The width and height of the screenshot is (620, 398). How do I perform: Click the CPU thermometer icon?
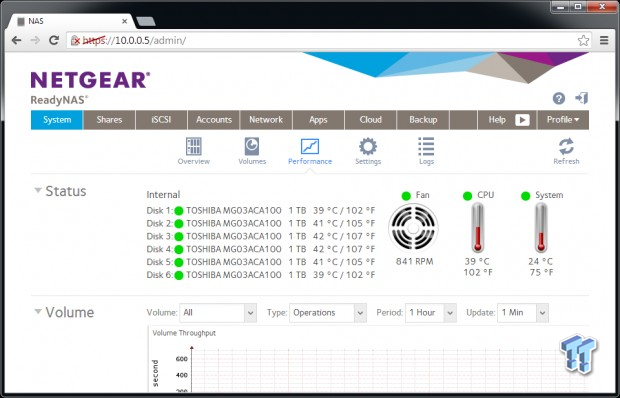(x=478, y=228)
